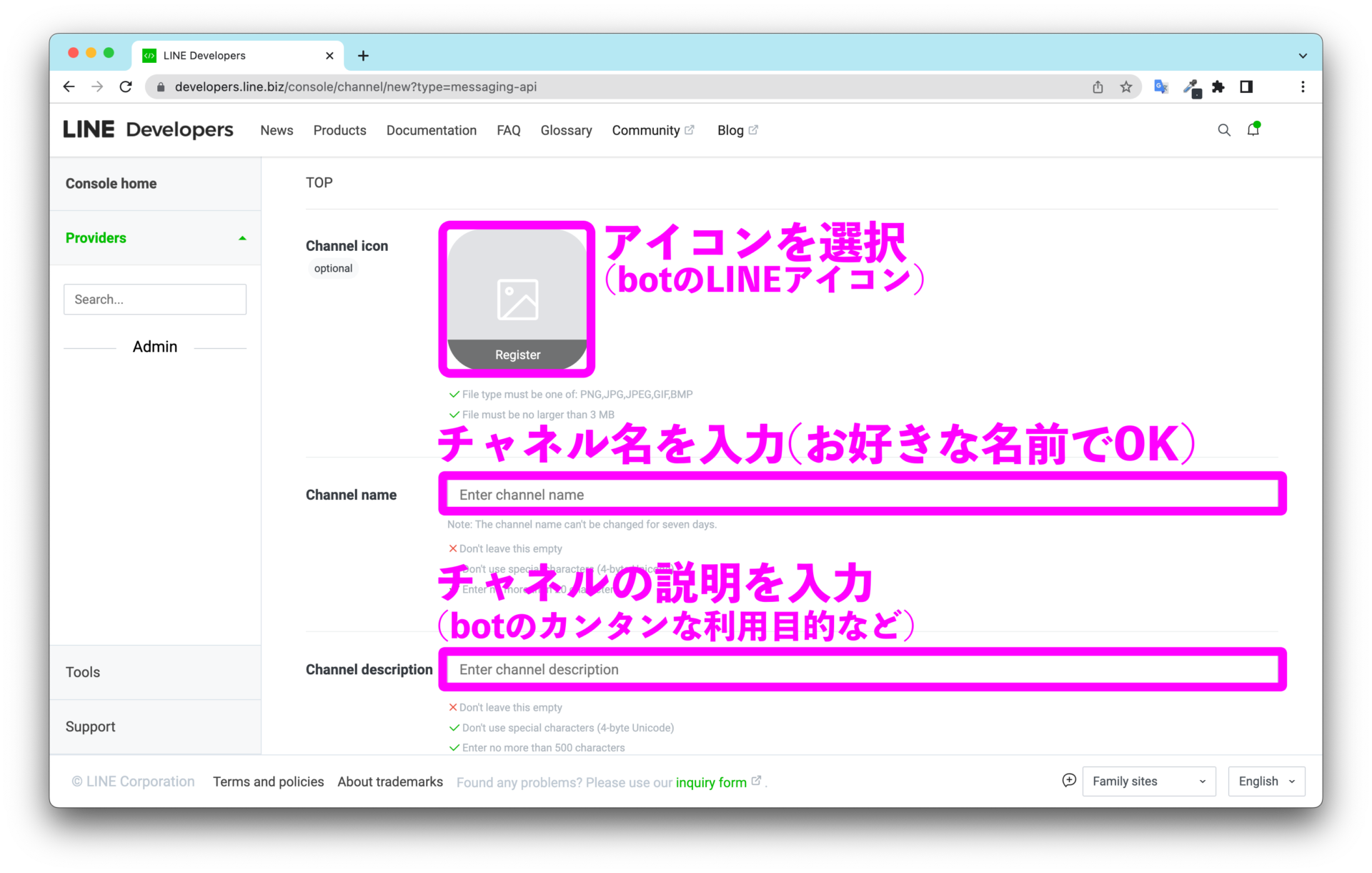Select Documentation in the navigation bar

431,130
